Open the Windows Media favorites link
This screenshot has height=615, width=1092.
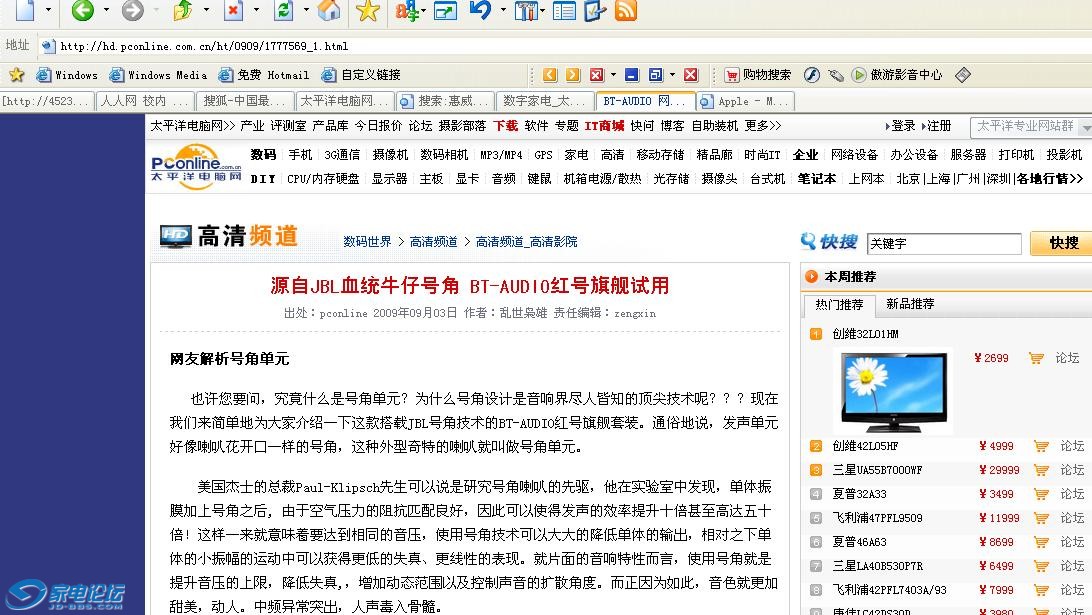tap(159, 75)
